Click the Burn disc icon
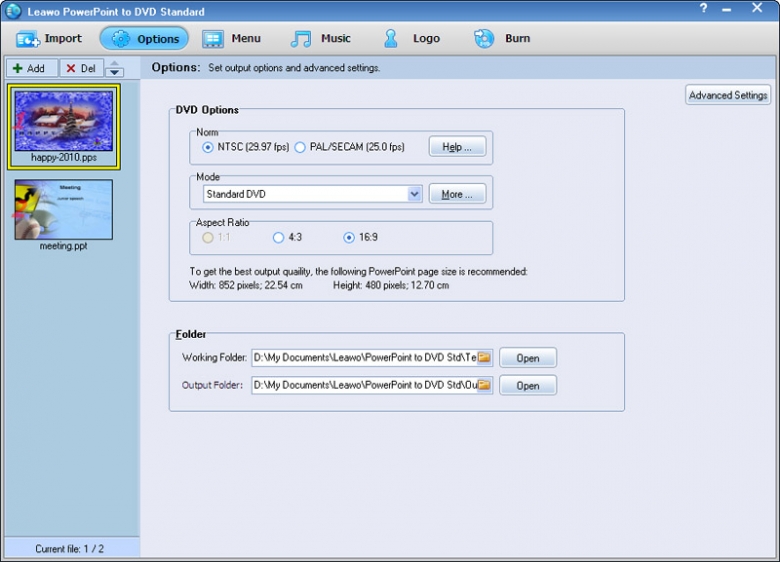Screen dimensions: 780x562 point(485,39)
